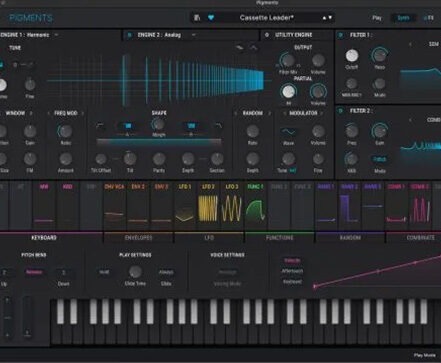This screenshot has height=363, width=441.
Task: Open Engine 2 Analog type dropdown
Action: [193, 35]
